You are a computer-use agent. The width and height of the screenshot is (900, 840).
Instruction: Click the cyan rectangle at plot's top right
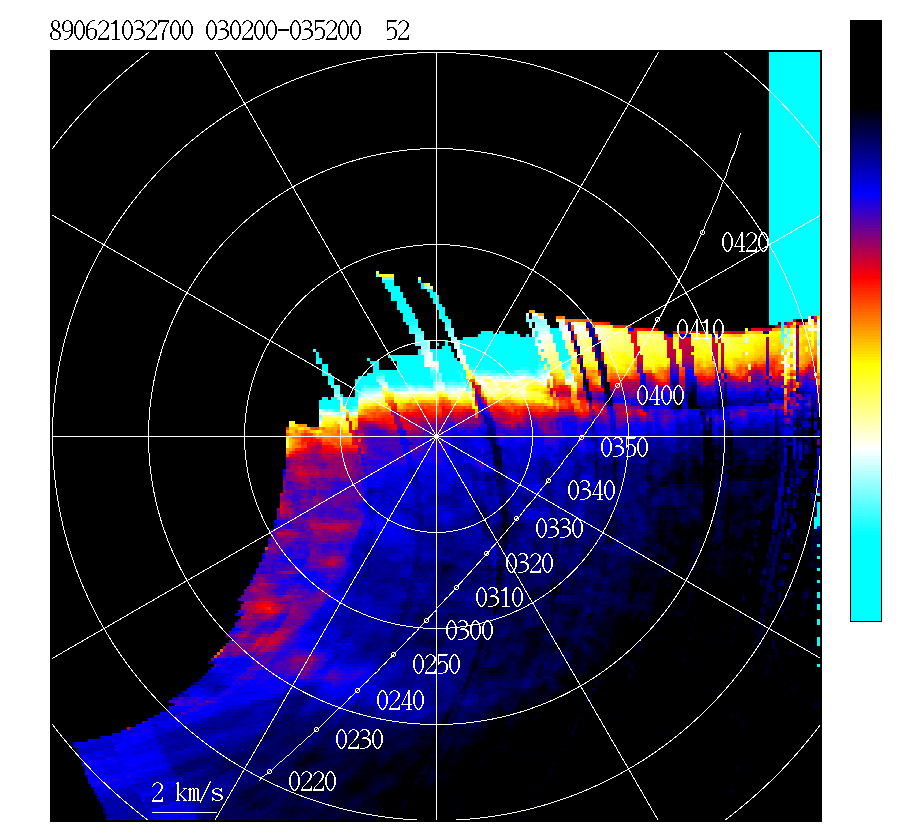point(794,187)
